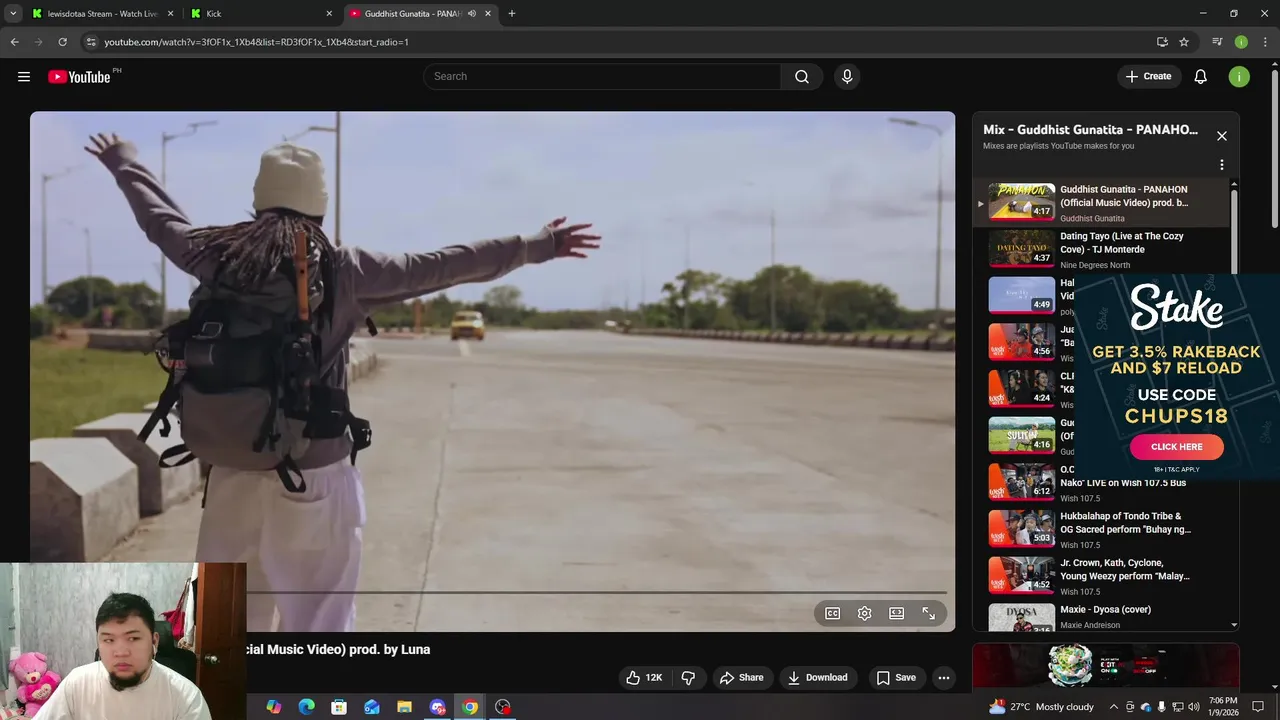Open Copilot from taskbar
Screen dimensions: 1280x720
274,707
